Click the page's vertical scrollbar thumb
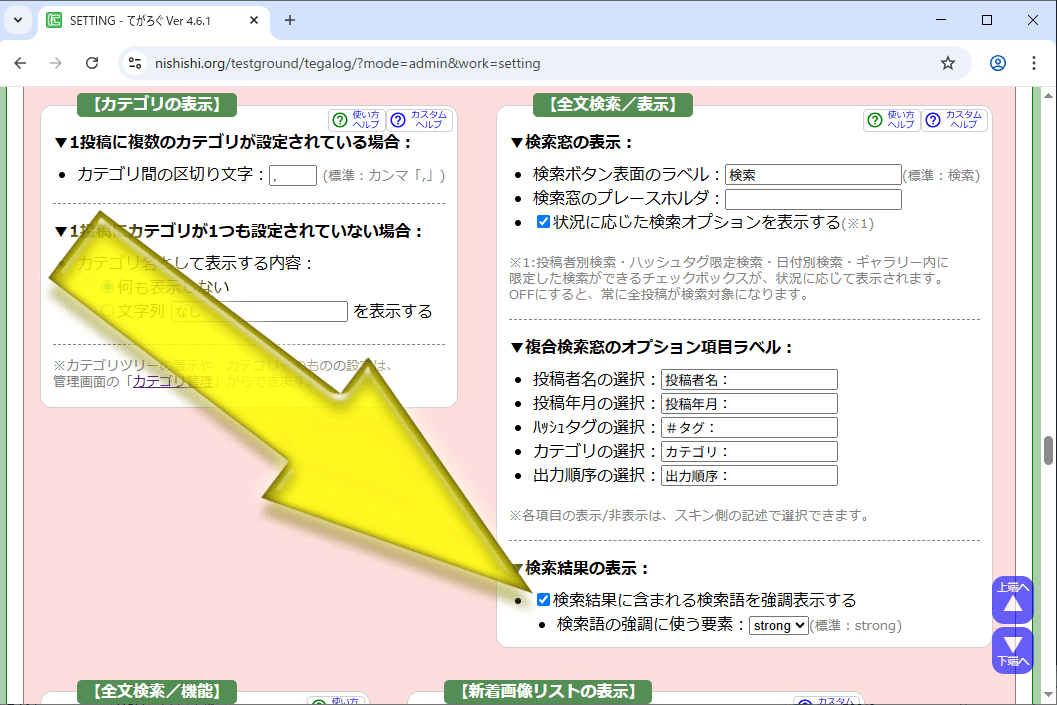The image size is (1057, 705). (x=1049, y=450)
